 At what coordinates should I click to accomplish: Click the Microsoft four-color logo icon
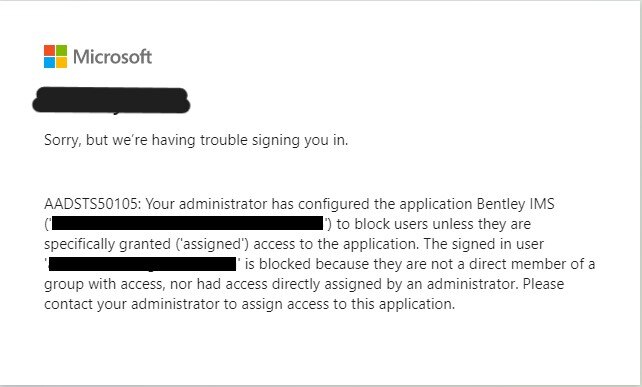[x=55, y=57]
